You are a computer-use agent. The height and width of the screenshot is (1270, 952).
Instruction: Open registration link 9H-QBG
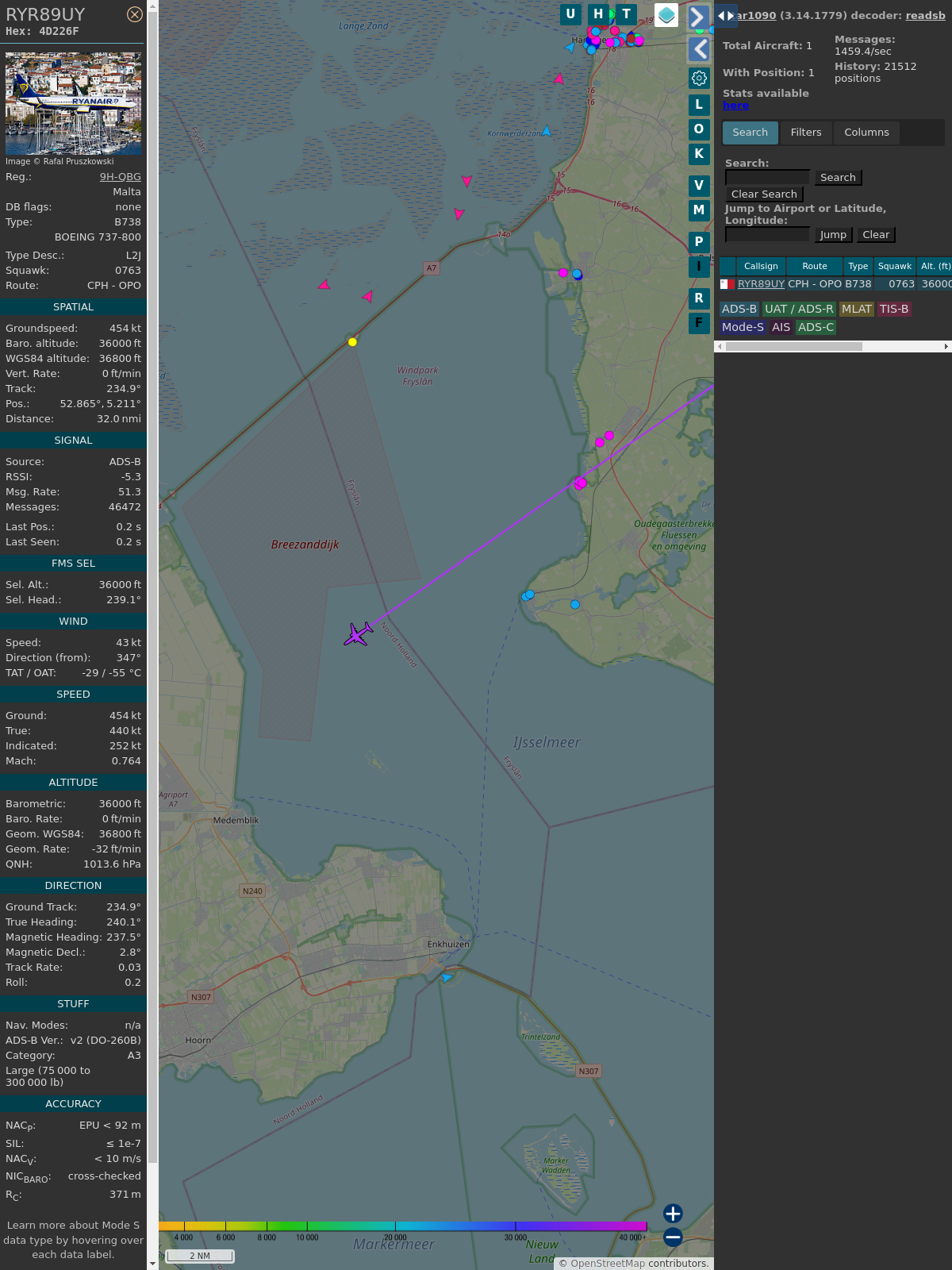tap(120, 177)
